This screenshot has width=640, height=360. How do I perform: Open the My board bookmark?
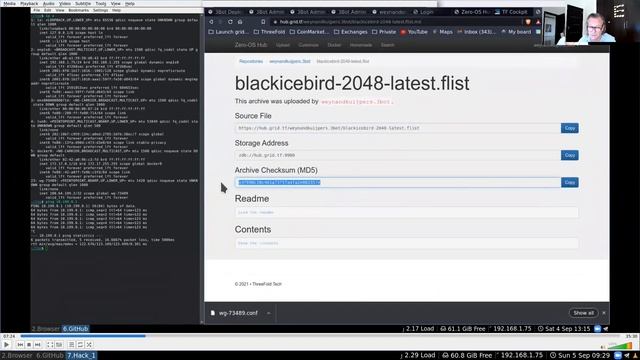click(516, 32)
